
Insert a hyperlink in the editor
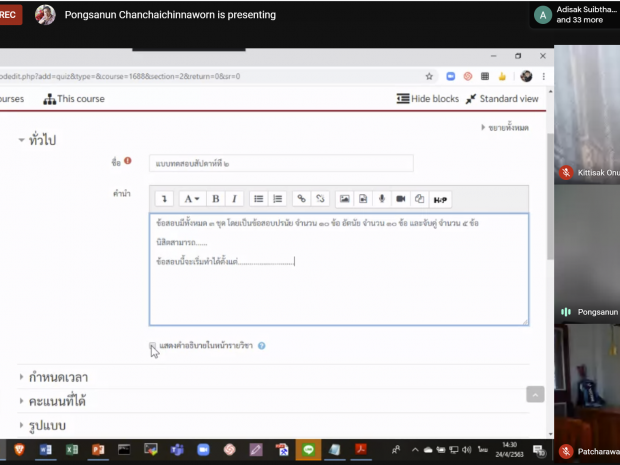coord(301,199)
